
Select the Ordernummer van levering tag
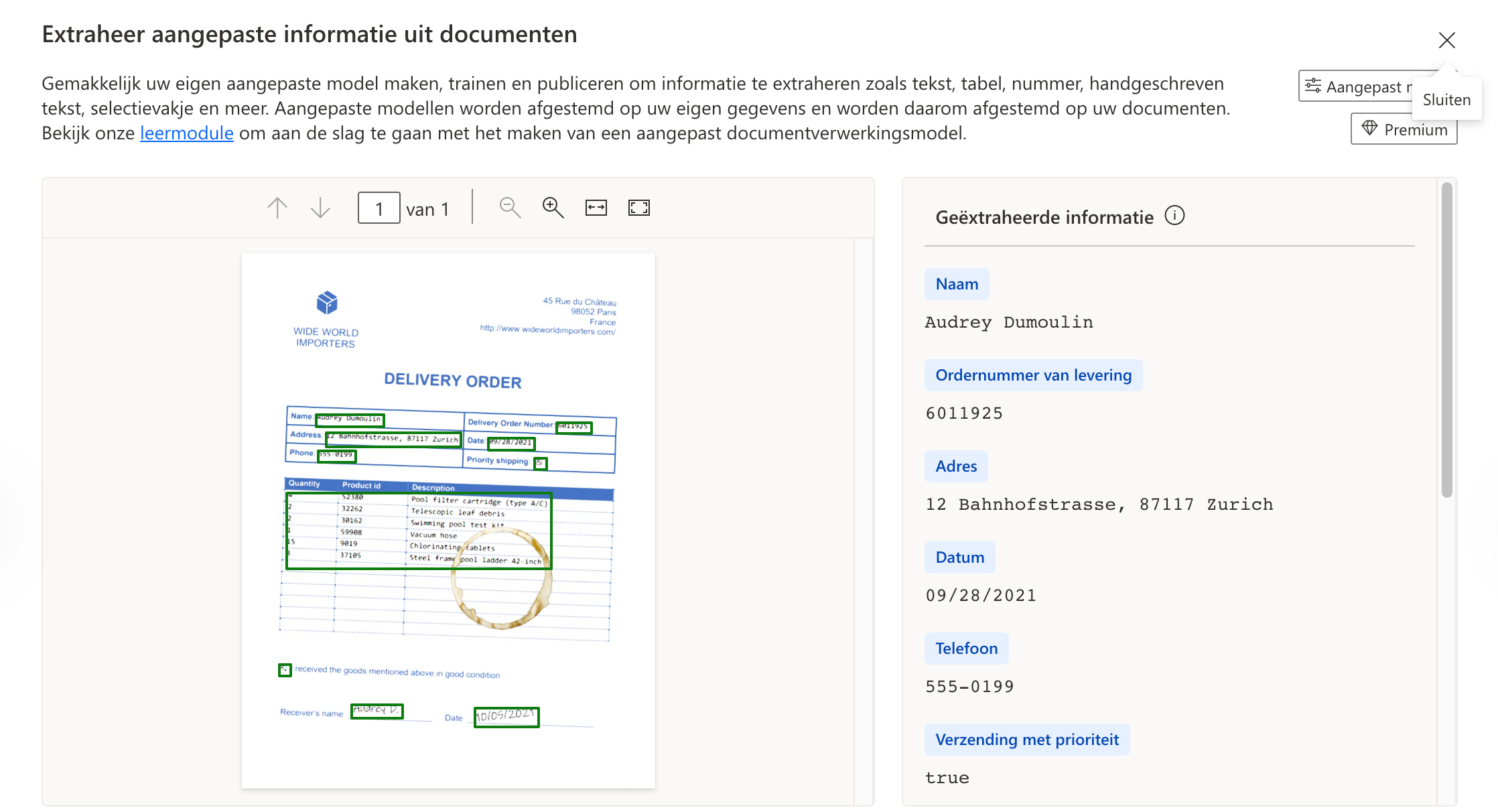click(1033, 375)
